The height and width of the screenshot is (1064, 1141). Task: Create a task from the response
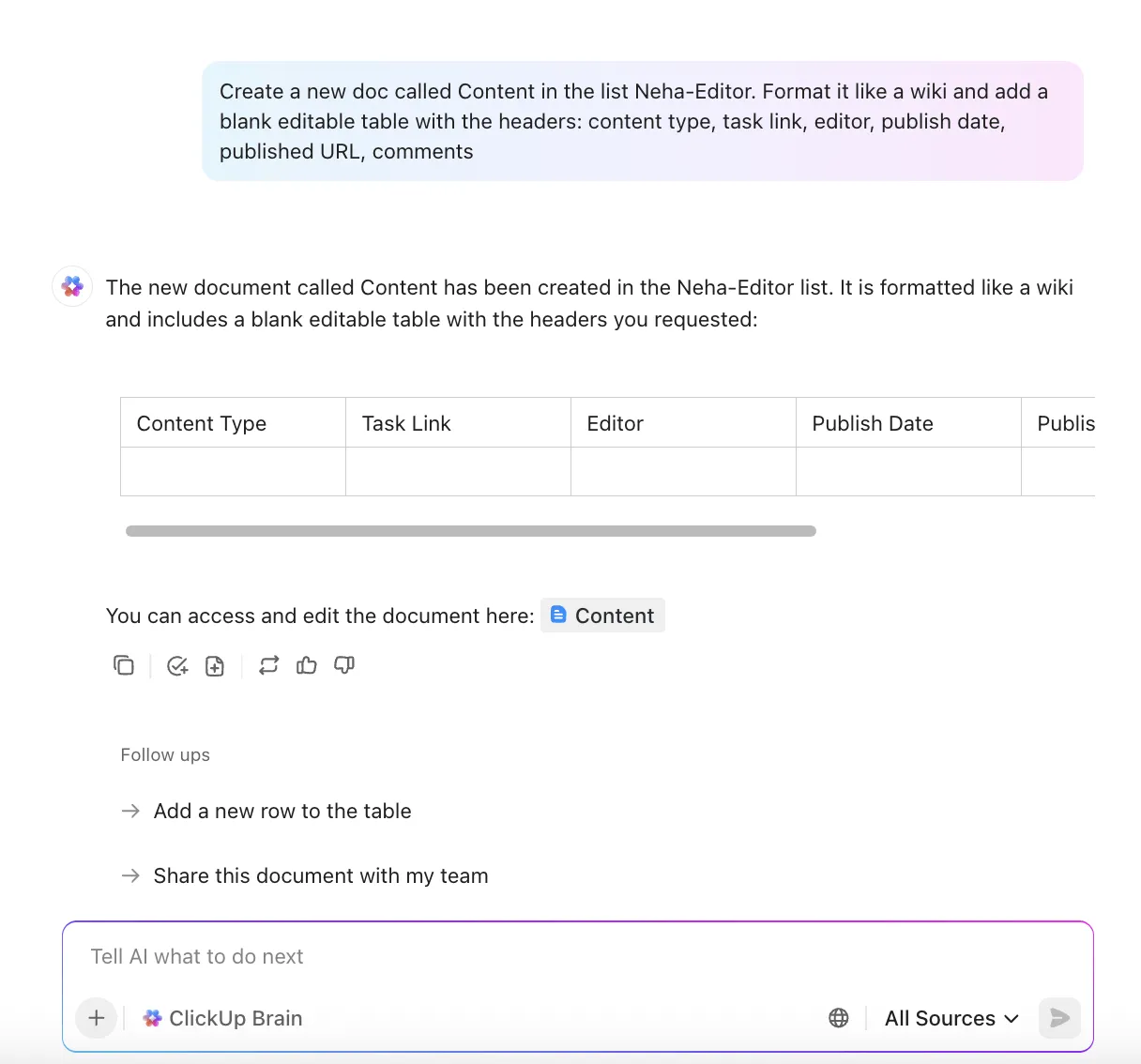177,665
